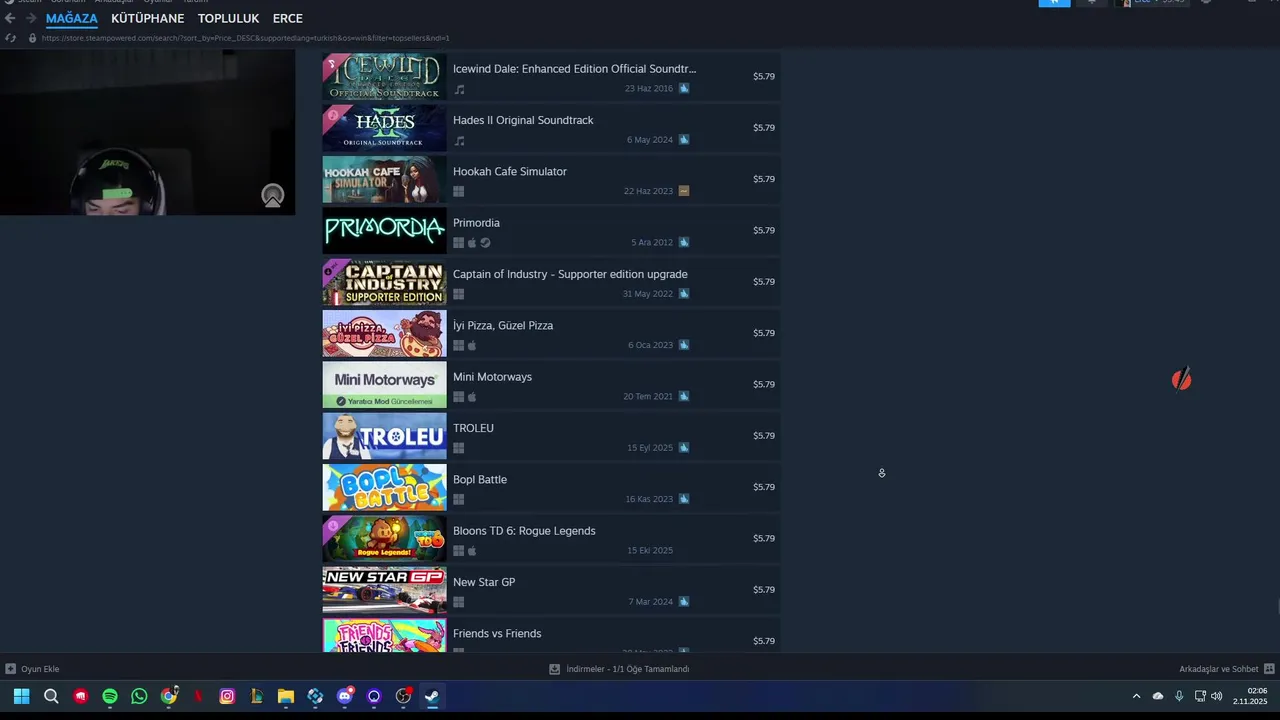This screenshot has width=1280, height=720.
Task: Open the TOPLULUK tab
Action: point(228,18)
